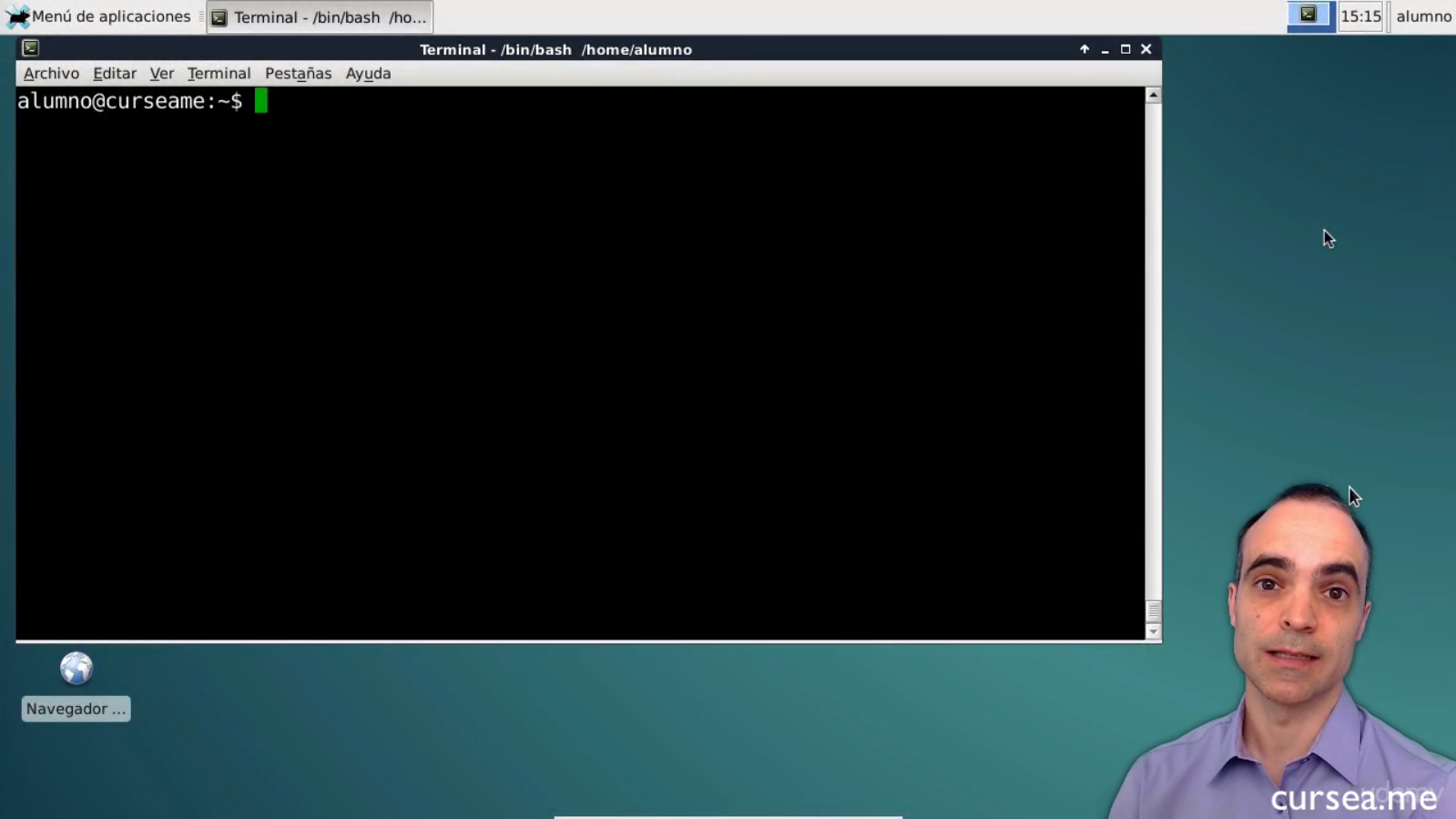Select the Terminal taskbar window button
The image size is (1456, 819).
point(320,17)
